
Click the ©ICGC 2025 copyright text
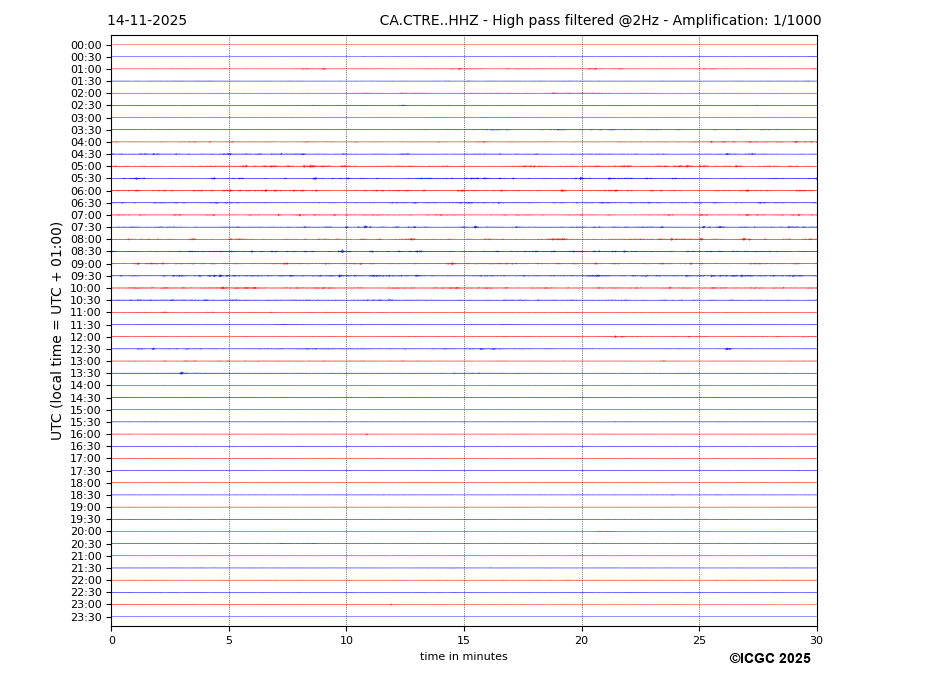pyautogui.click(x=769, y=659)
